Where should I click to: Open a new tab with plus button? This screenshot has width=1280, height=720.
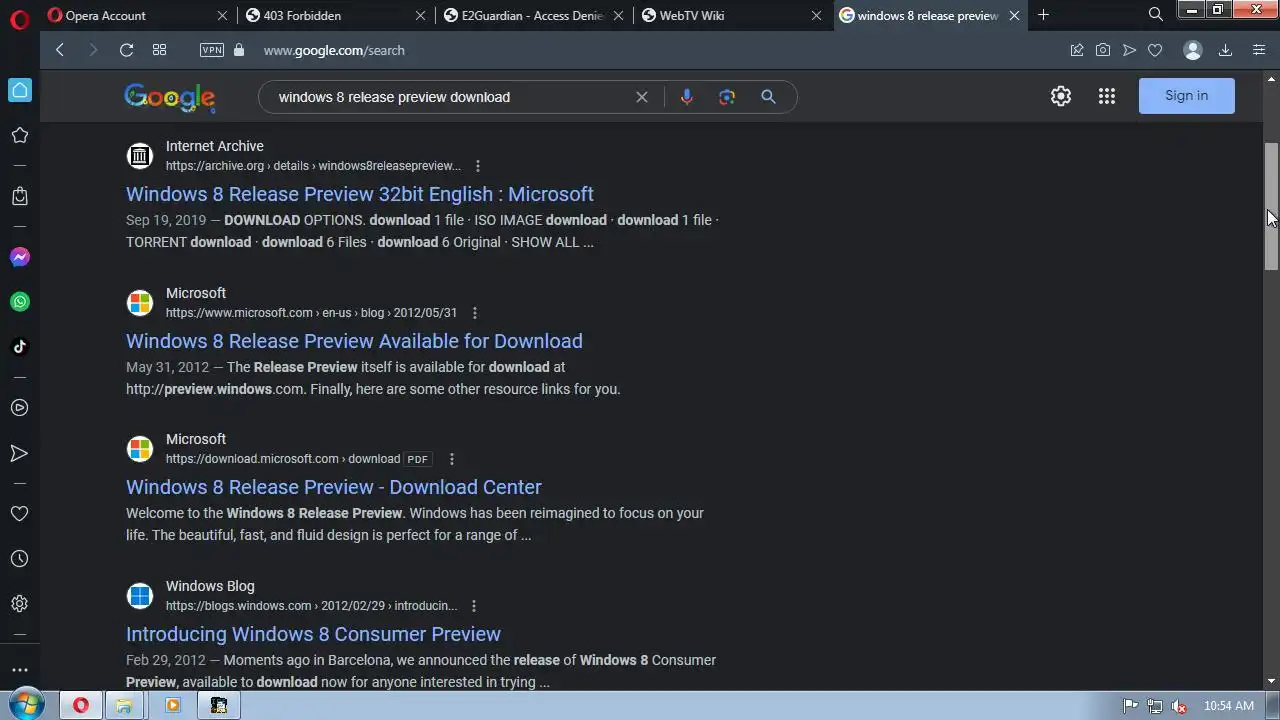click(1043, 15)
